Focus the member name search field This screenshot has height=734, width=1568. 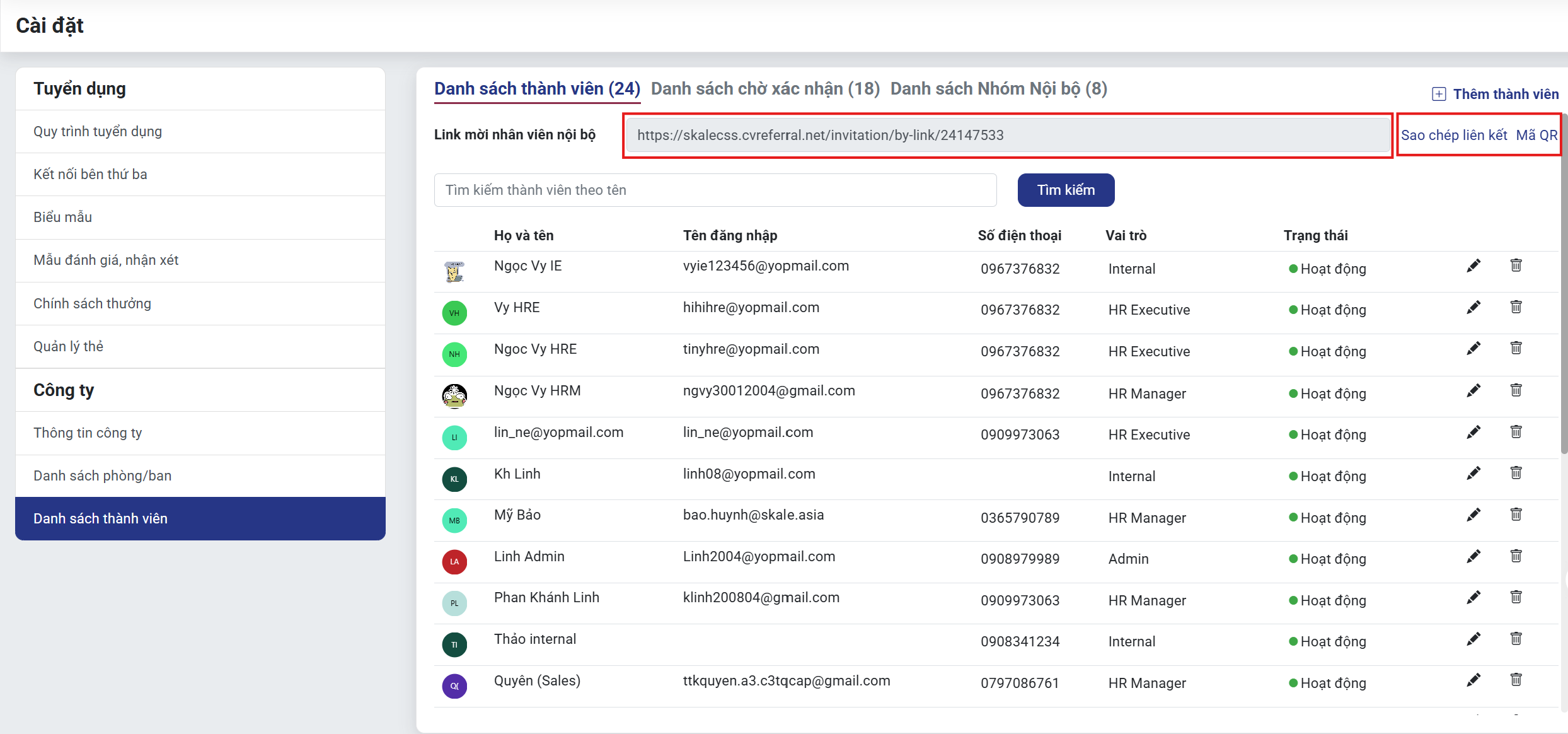715,190
